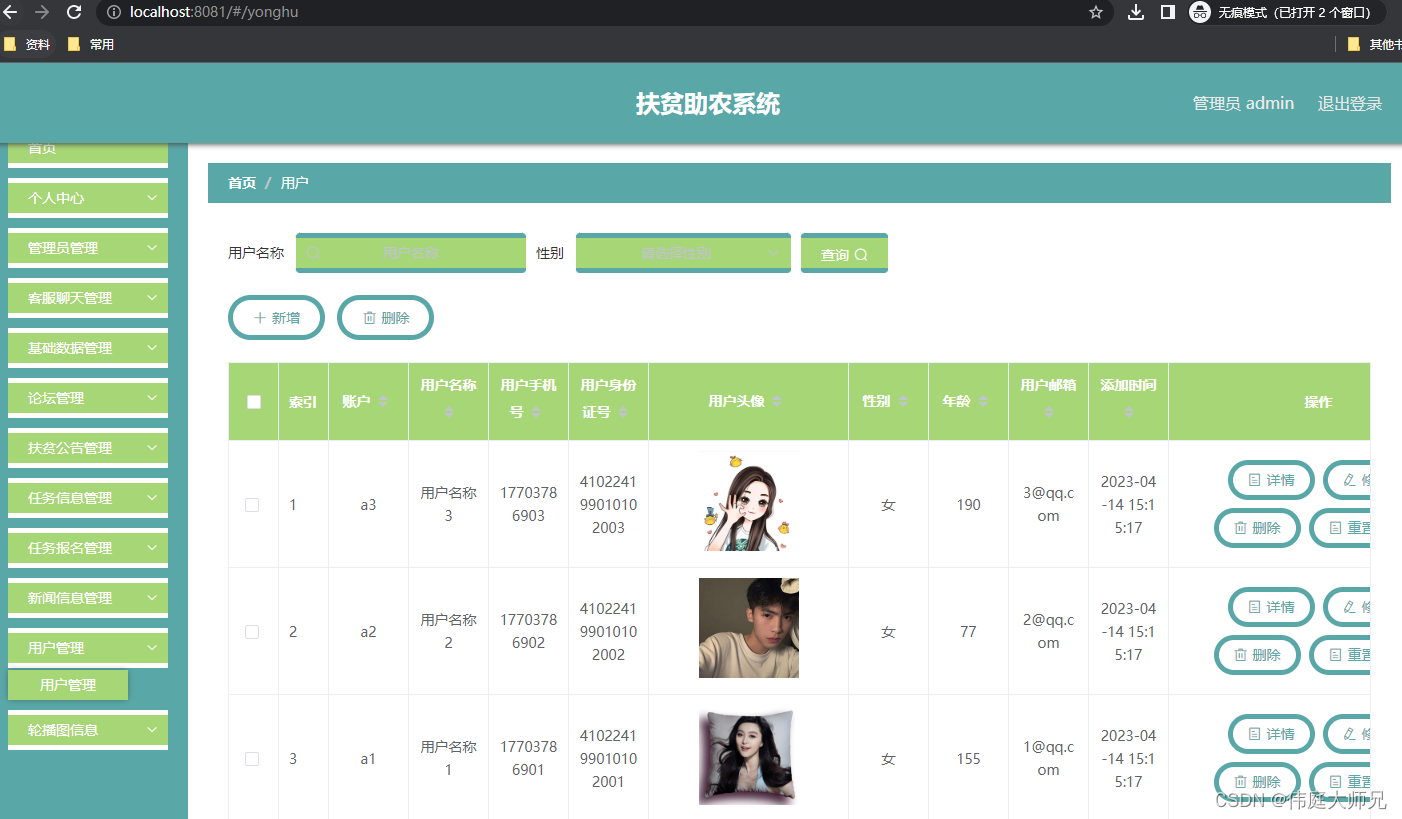
Task: Click 扶贫助农系统 header title
Action: (x=708, y=104)
